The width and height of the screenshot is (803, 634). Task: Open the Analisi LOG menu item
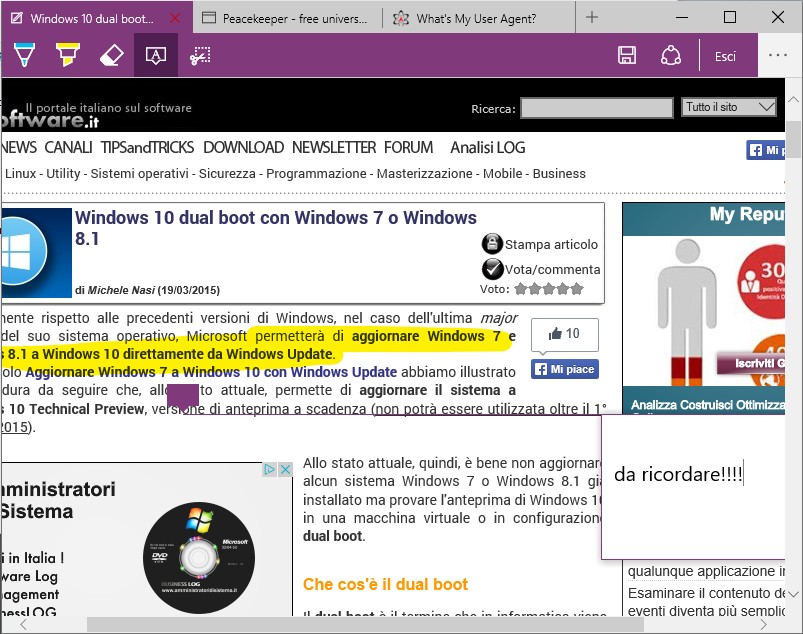pos(488,147)
